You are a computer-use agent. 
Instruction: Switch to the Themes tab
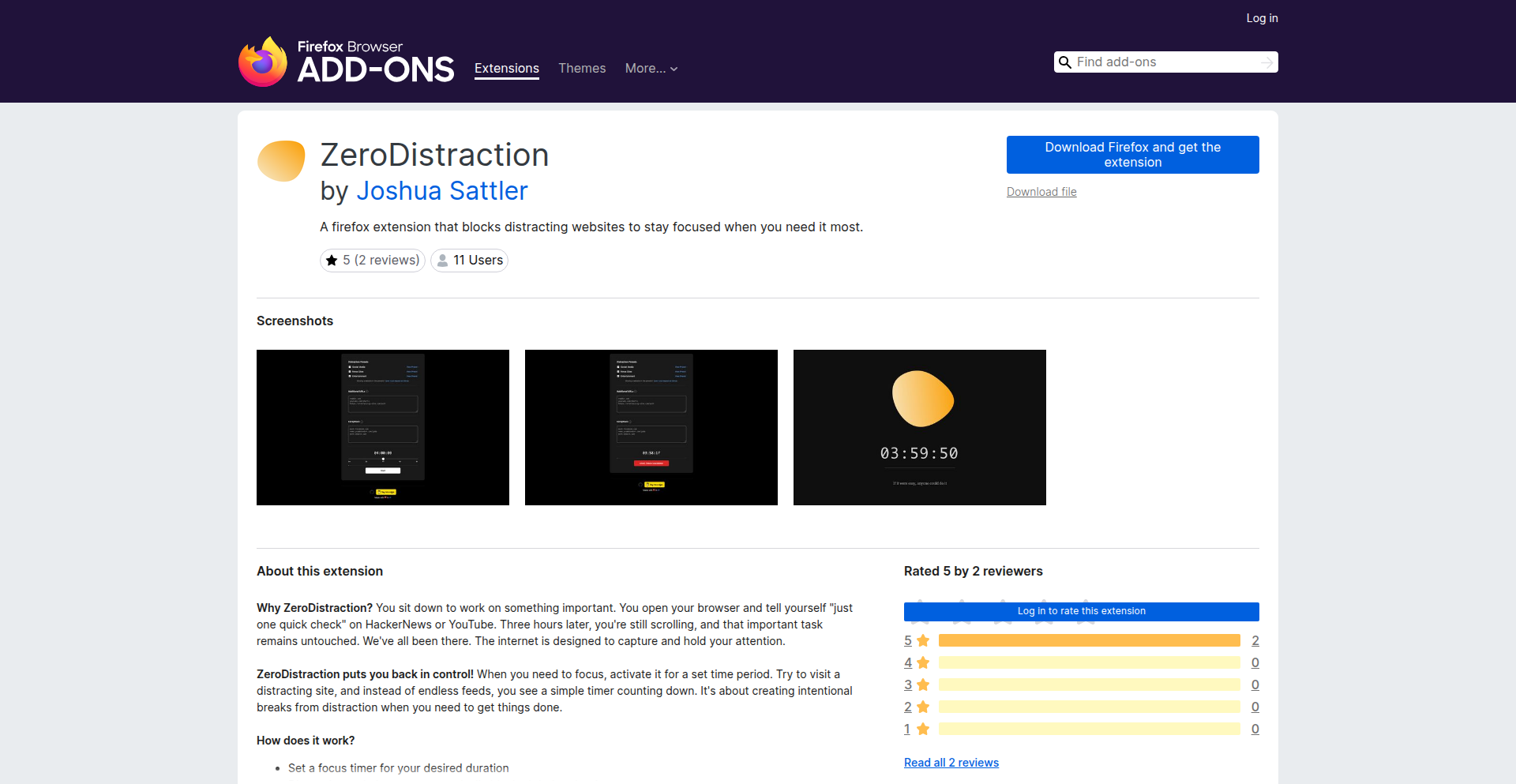582,69
